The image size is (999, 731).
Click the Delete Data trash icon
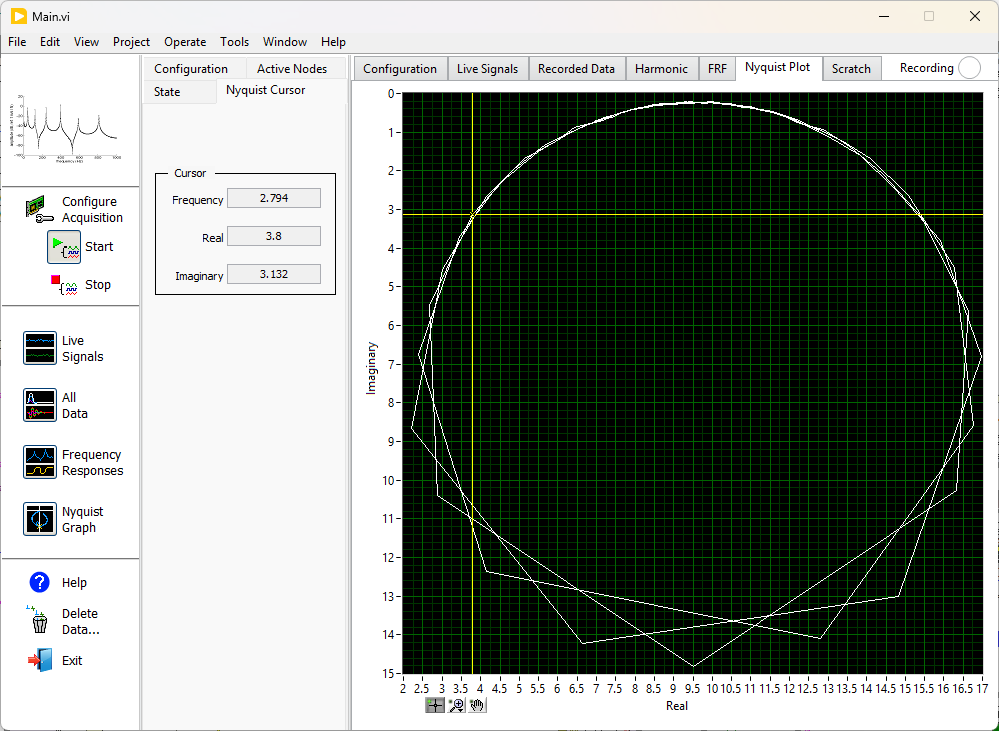click(x=39, y=620)
